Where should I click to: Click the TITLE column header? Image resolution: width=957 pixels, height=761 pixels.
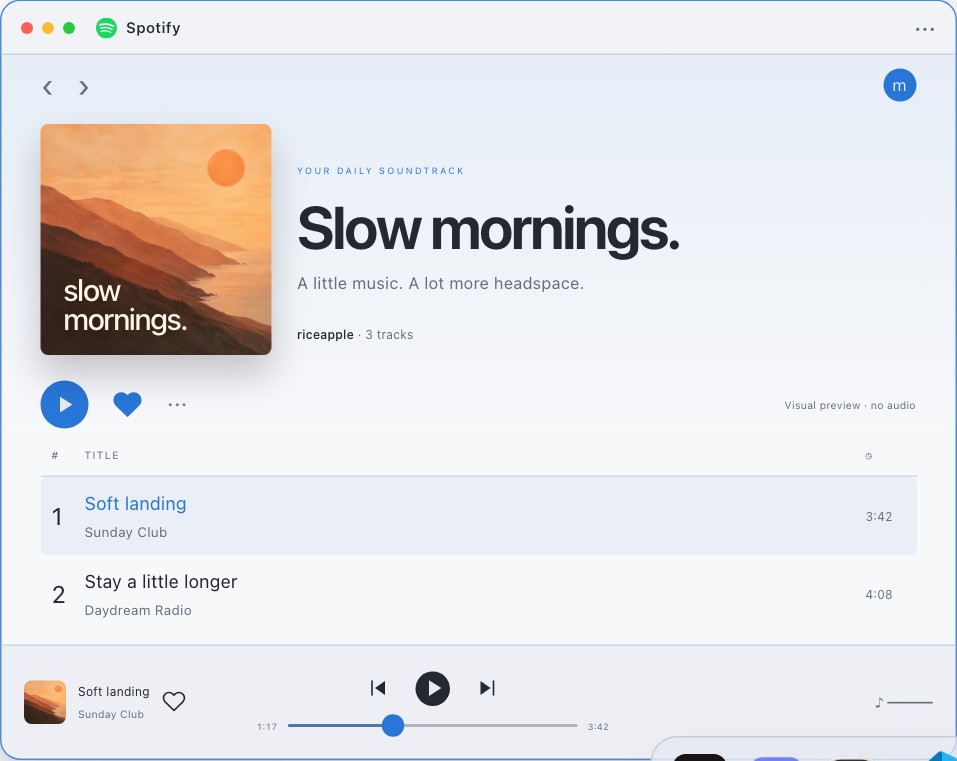[x=102, y=455]
